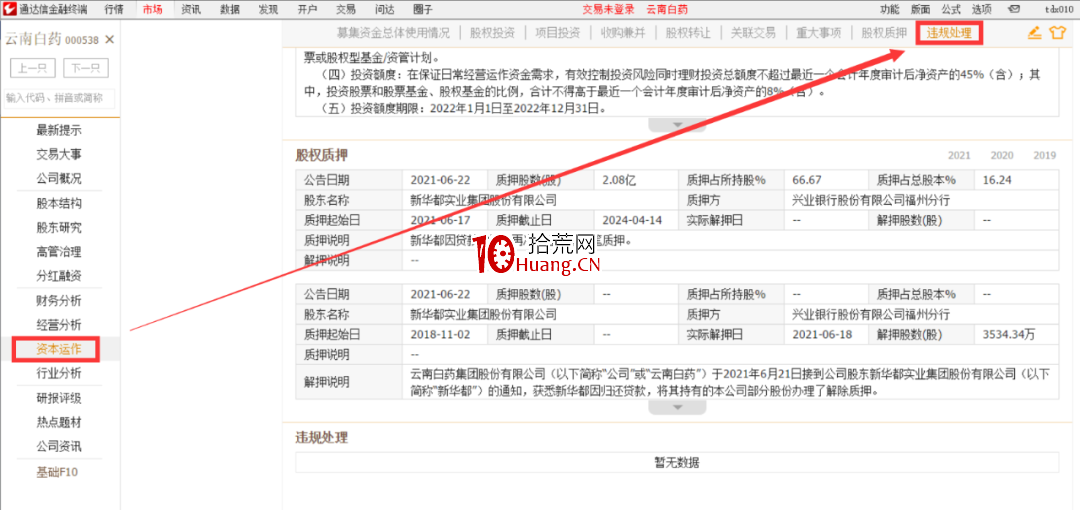Switch to 股权转让 tab

(688, 33)
